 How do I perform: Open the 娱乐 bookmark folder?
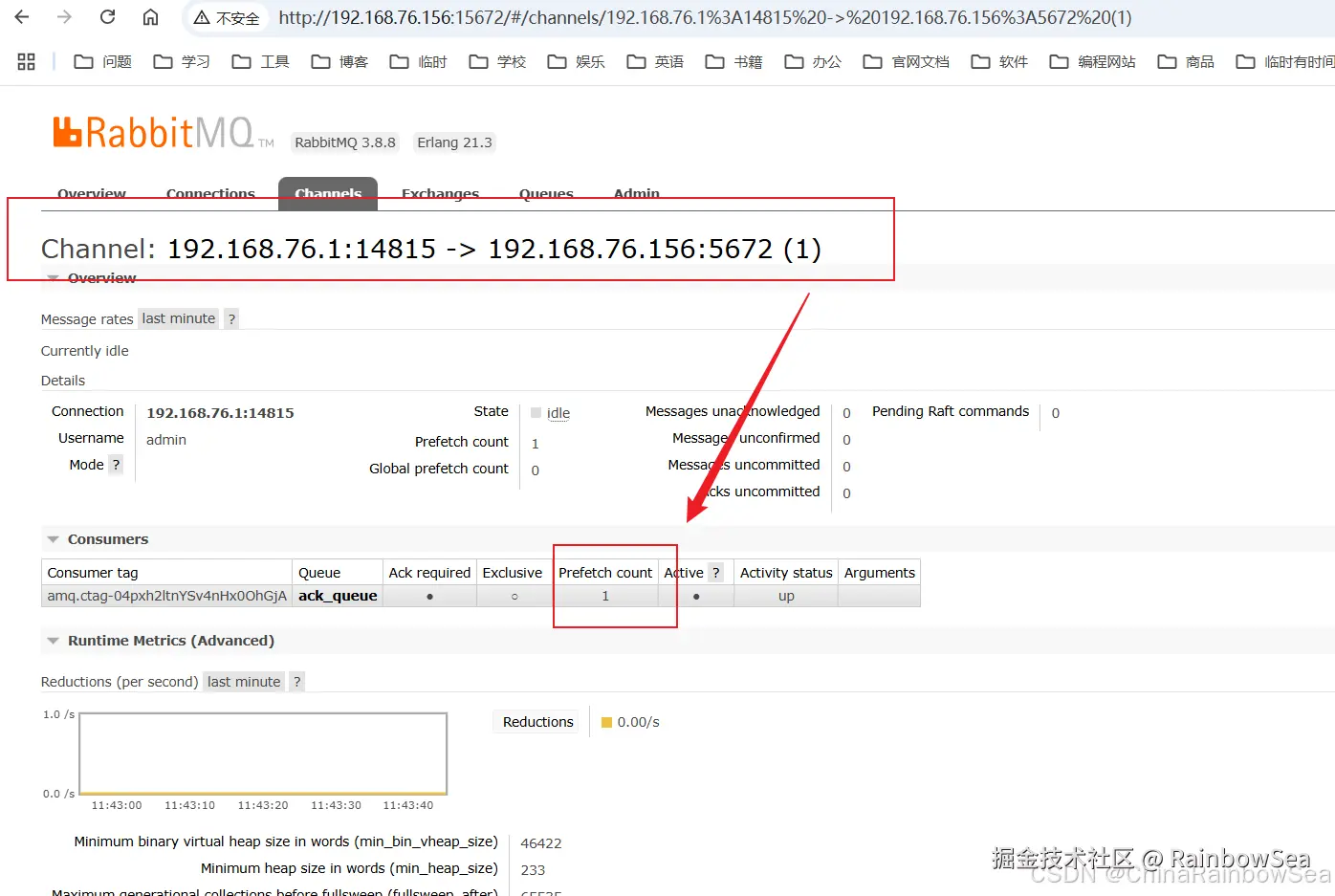577,61
